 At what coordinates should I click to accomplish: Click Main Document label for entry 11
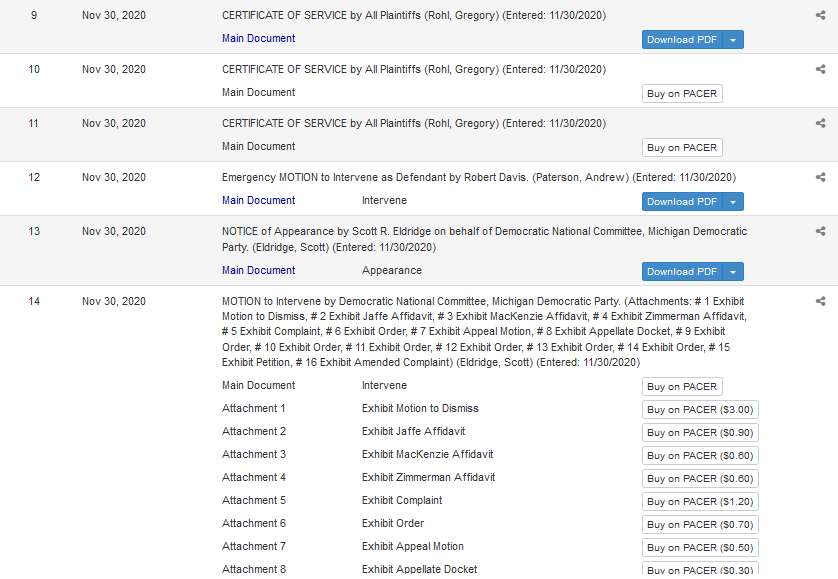(259, 146)
